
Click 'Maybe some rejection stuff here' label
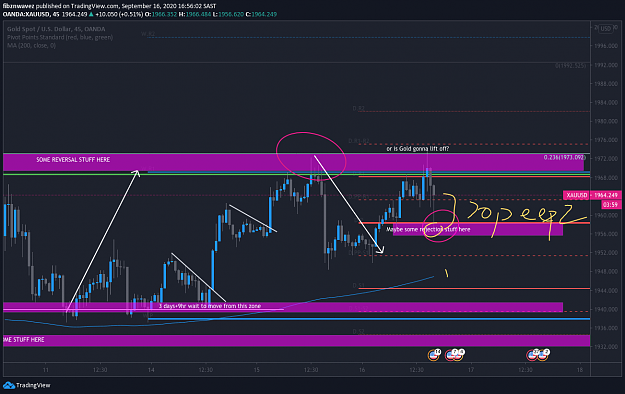[x=428, y=230]
